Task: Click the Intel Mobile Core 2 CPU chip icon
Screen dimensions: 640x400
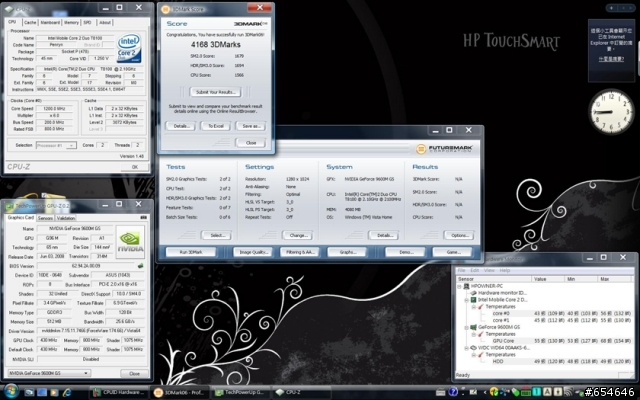Action: (473, 300)
